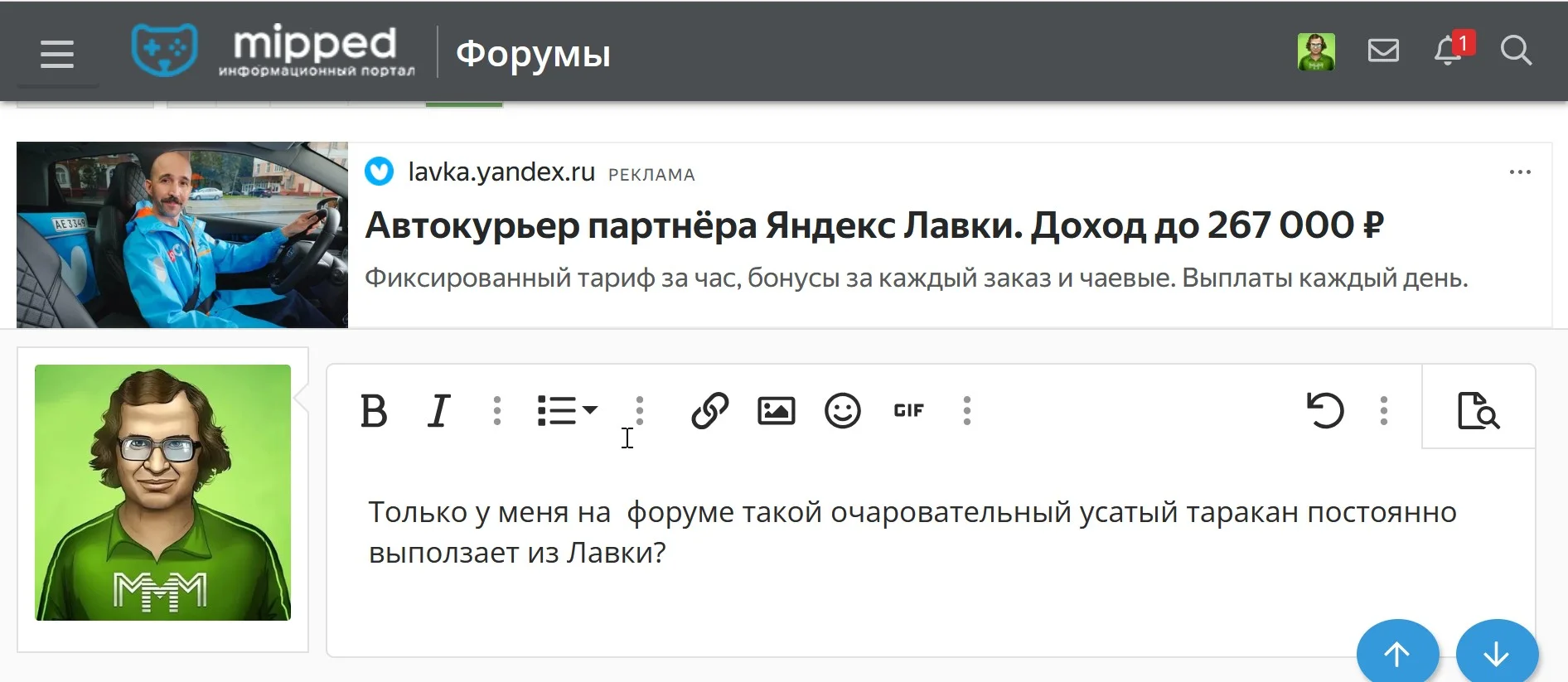Open the site search magnifier
The width and height of the screenshot is (1568, 682).
coord(1516,51)
